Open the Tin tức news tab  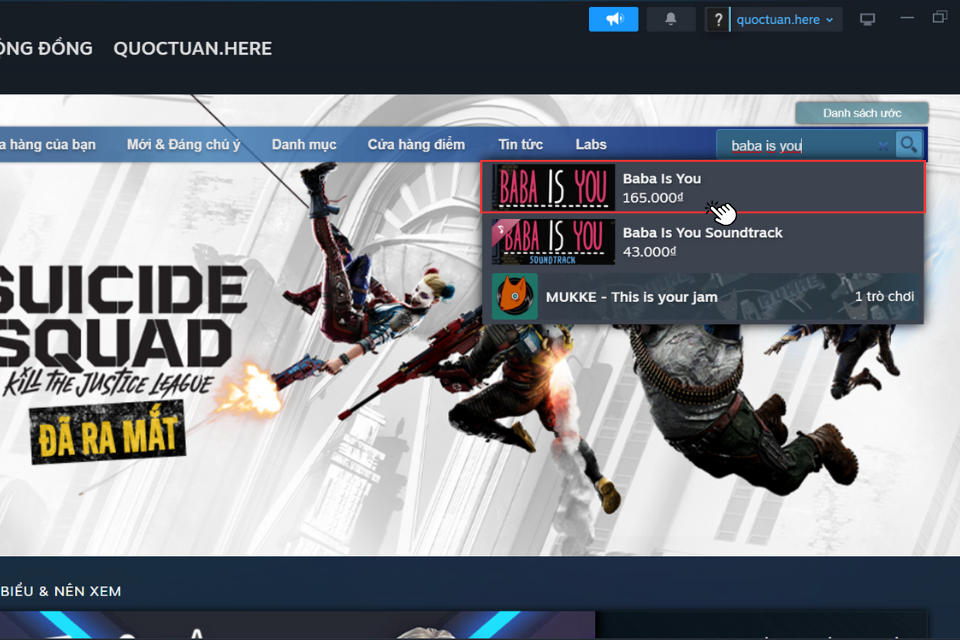pyautogui.click(x=520, y=145)
